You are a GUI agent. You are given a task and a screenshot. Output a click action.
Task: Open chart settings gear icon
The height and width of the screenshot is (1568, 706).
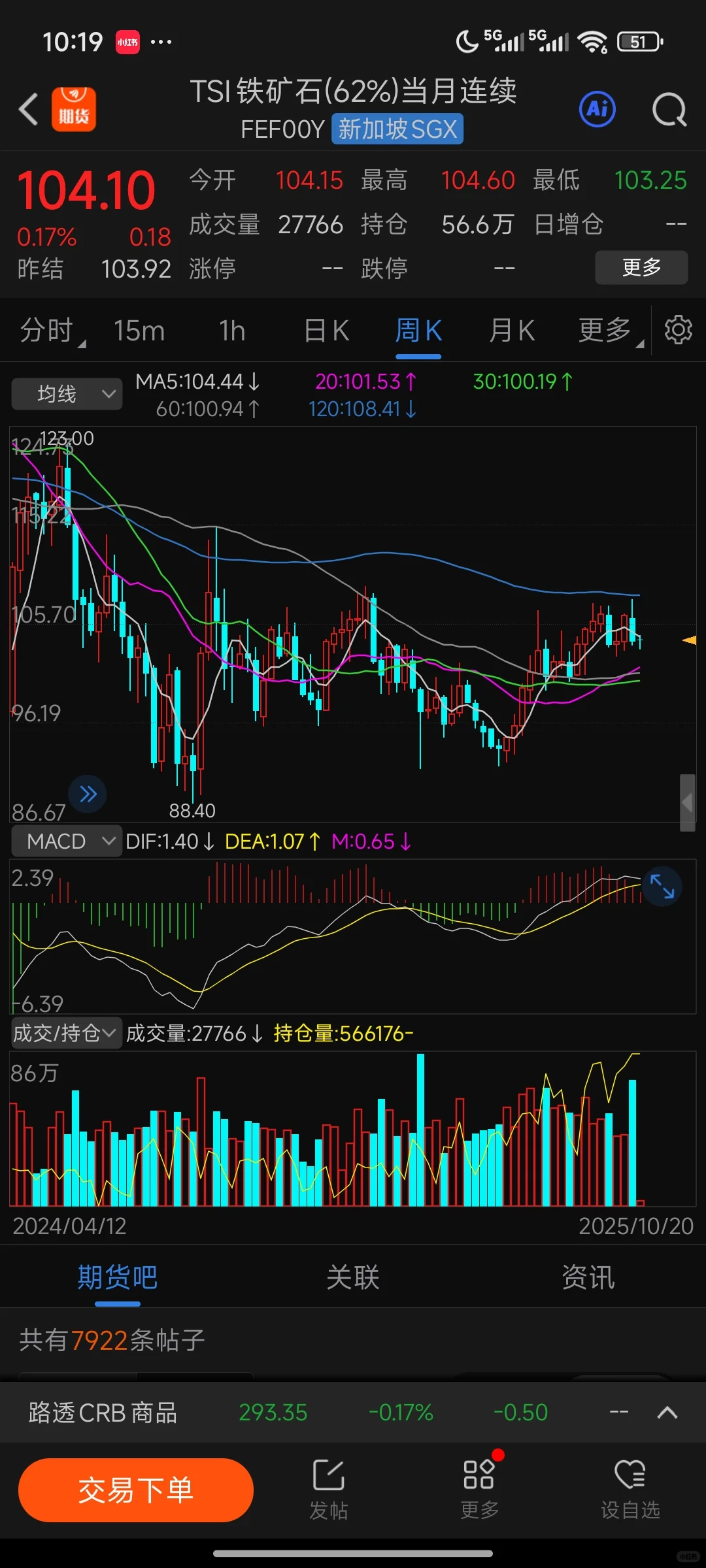pyautogui.click(x=678, y=330)
